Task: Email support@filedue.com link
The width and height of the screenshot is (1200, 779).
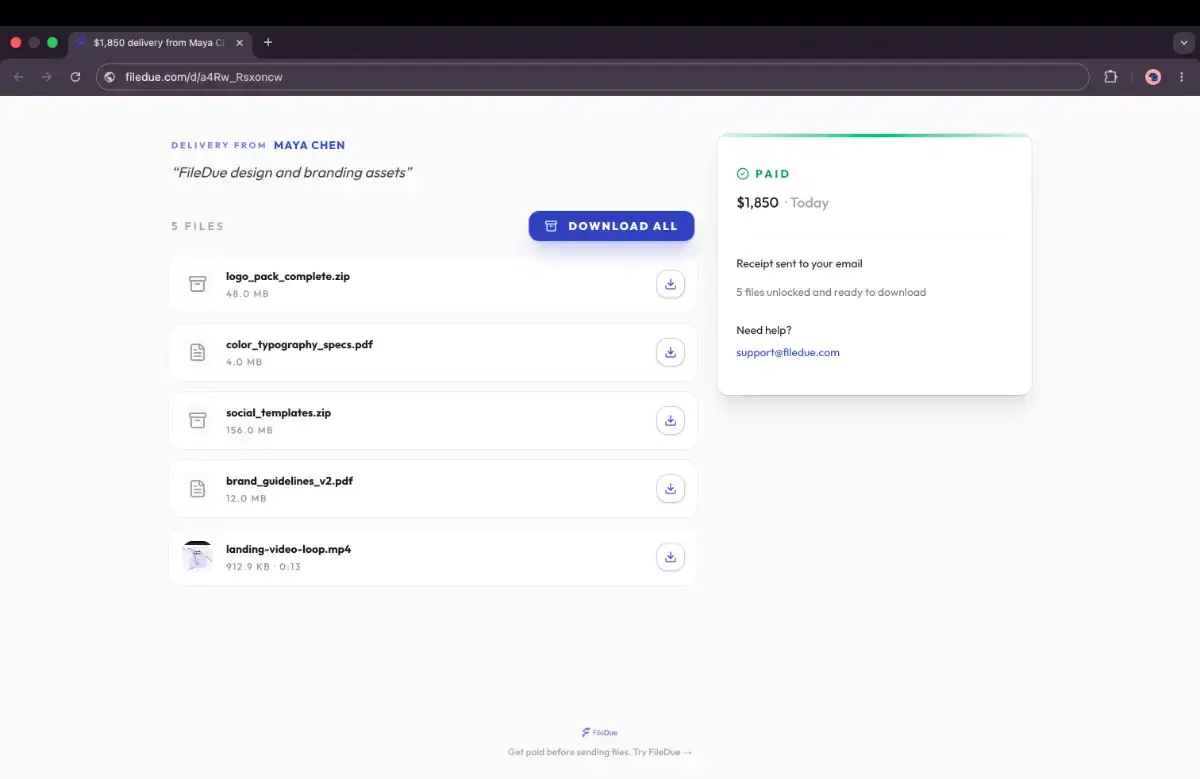Action: 788,352
